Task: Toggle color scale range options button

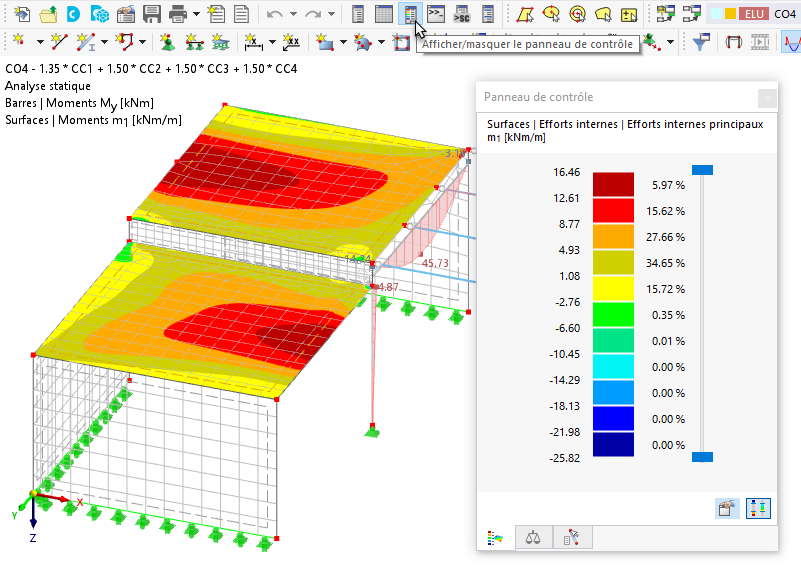Action: 758,508
